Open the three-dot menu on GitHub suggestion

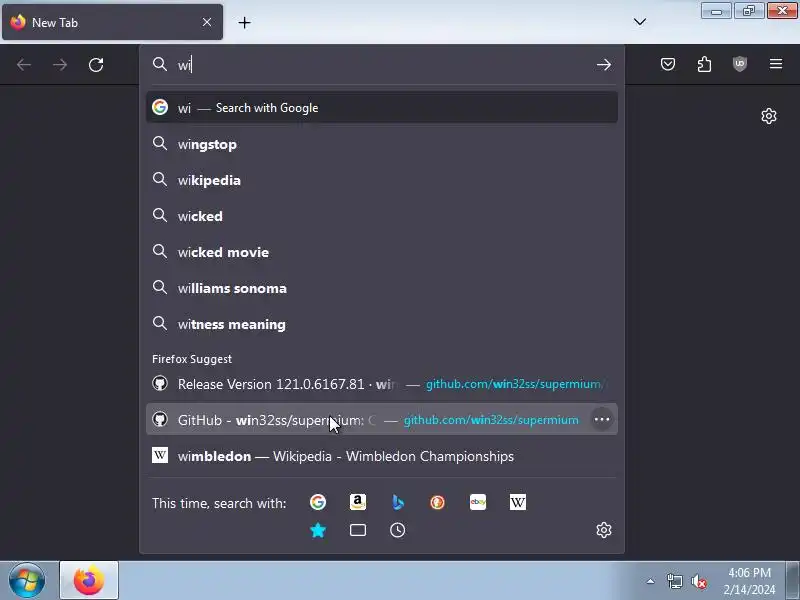pos(602,419)
